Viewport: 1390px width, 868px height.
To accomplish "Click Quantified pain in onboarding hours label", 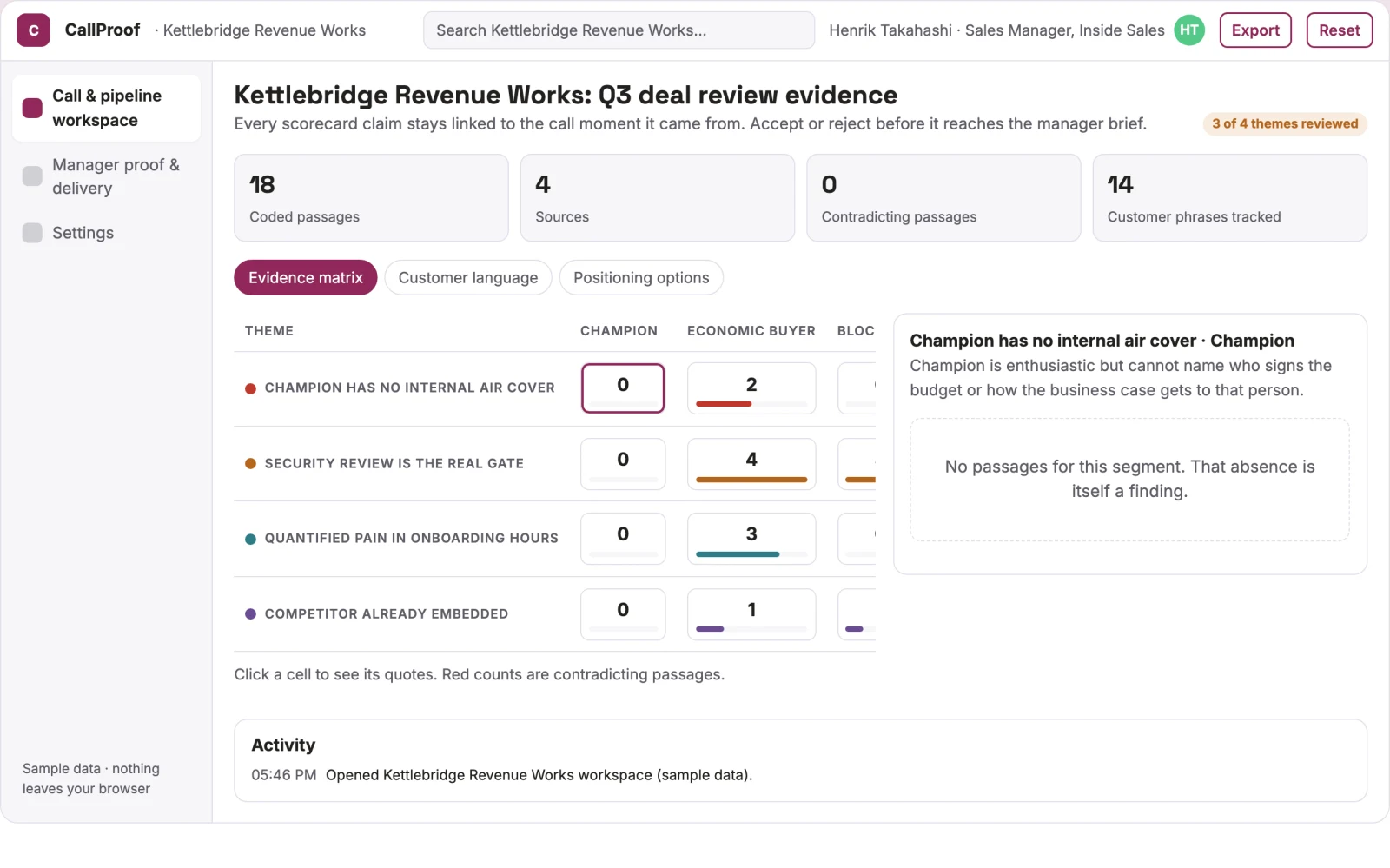I will tap(412, 539).
